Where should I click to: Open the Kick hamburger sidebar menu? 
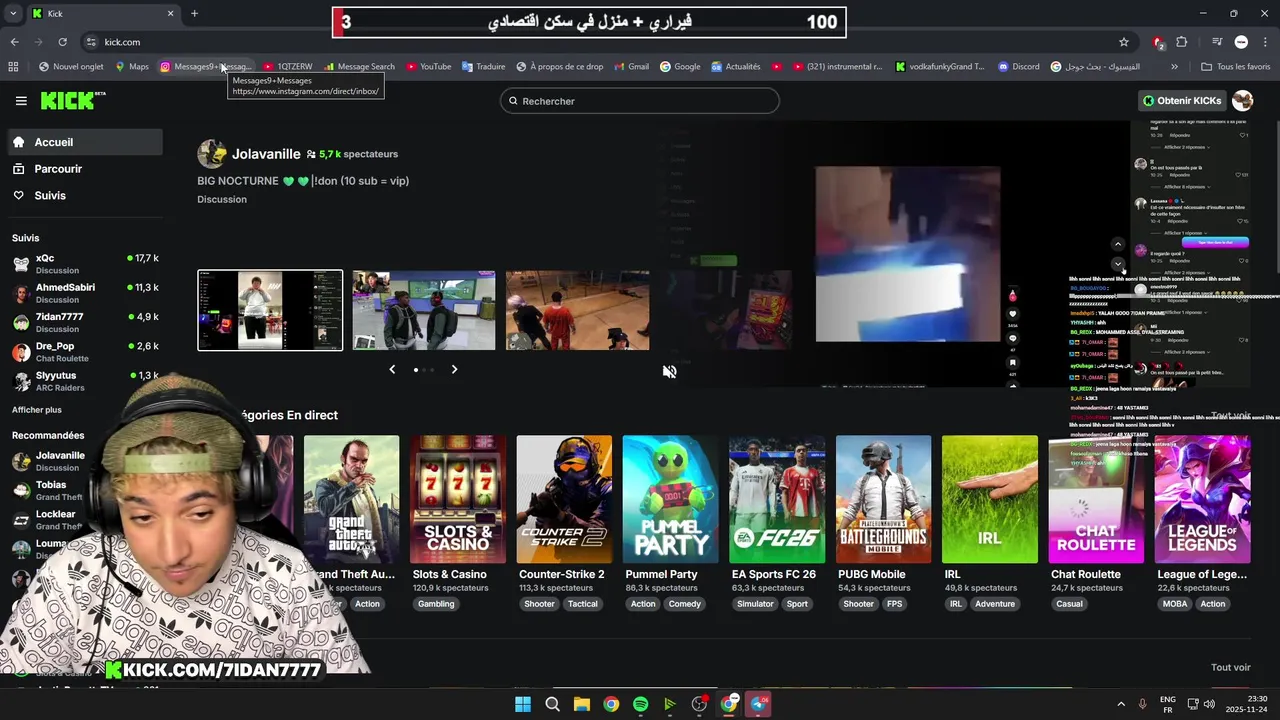point(21,101)
